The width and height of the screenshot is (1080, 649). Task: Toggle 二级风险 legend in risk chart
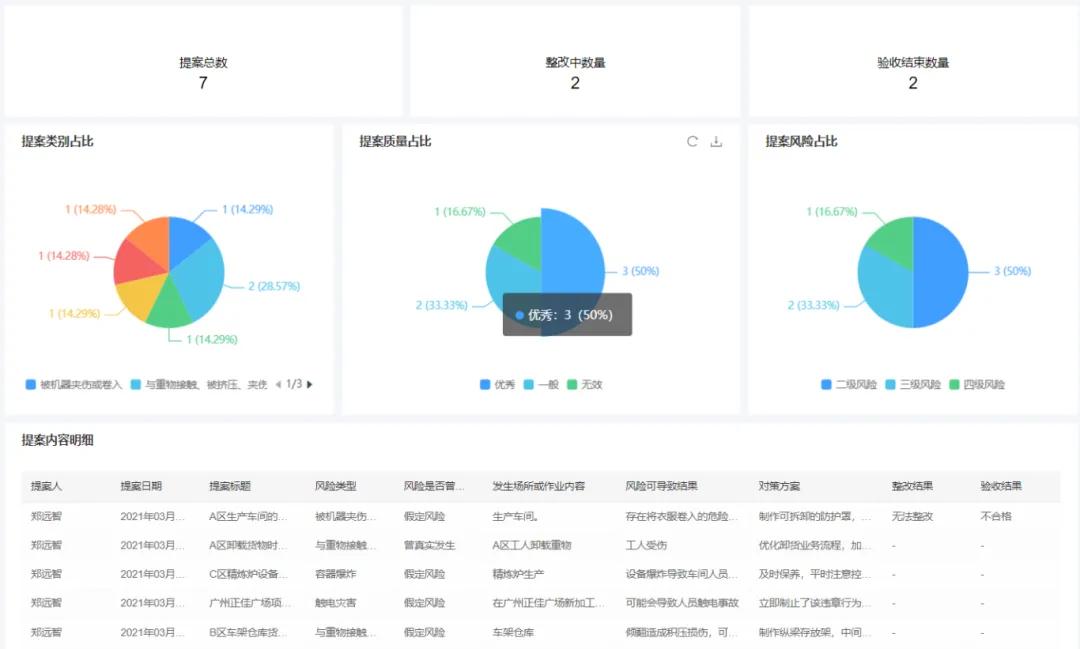coord(849,384)
